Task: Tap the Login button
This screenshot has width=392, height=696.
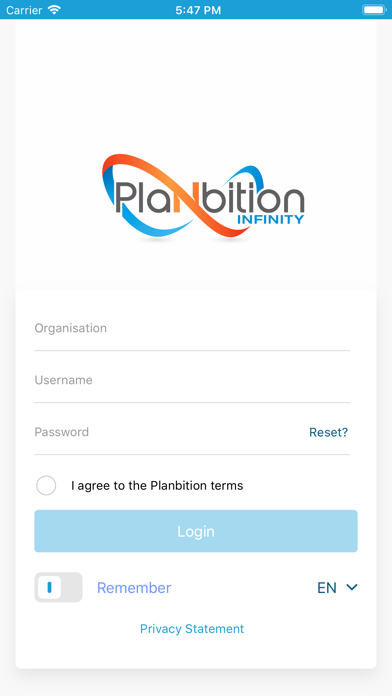Action: (196, 531)
